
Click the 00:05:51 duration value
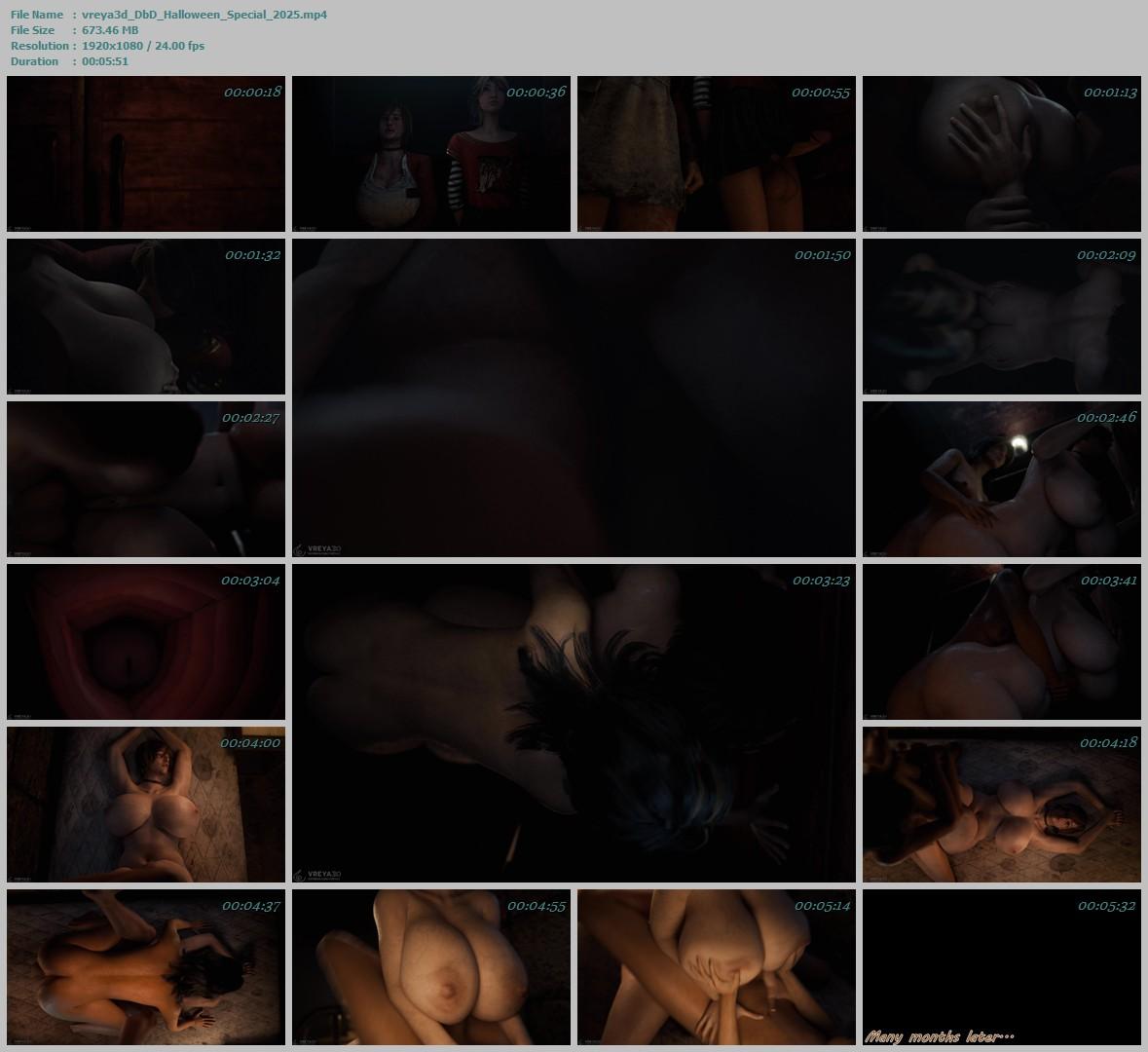click(105, 61)
